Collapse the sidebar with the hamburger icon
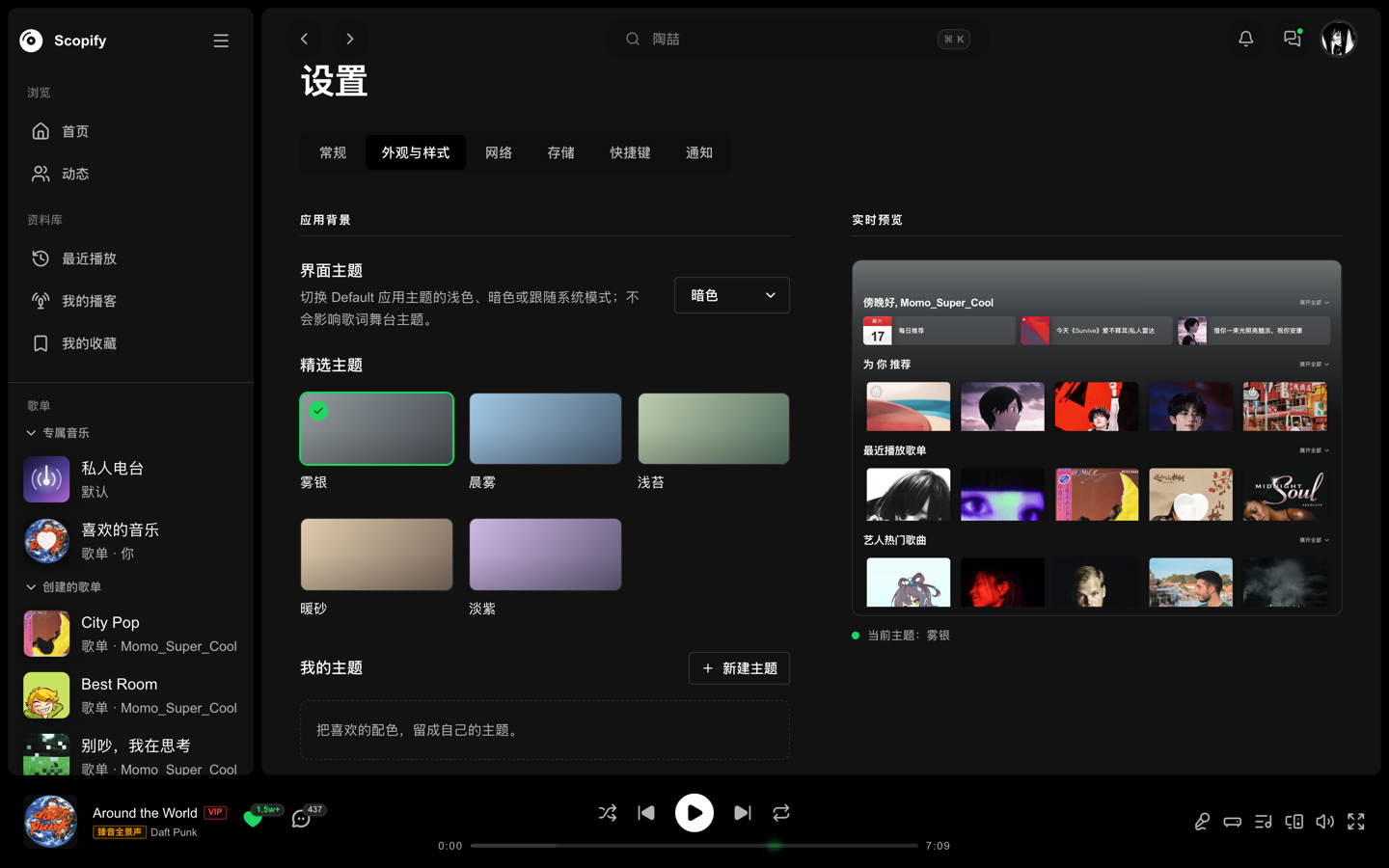Screen dimensions: 1389x868 click(x=221, y=41)
